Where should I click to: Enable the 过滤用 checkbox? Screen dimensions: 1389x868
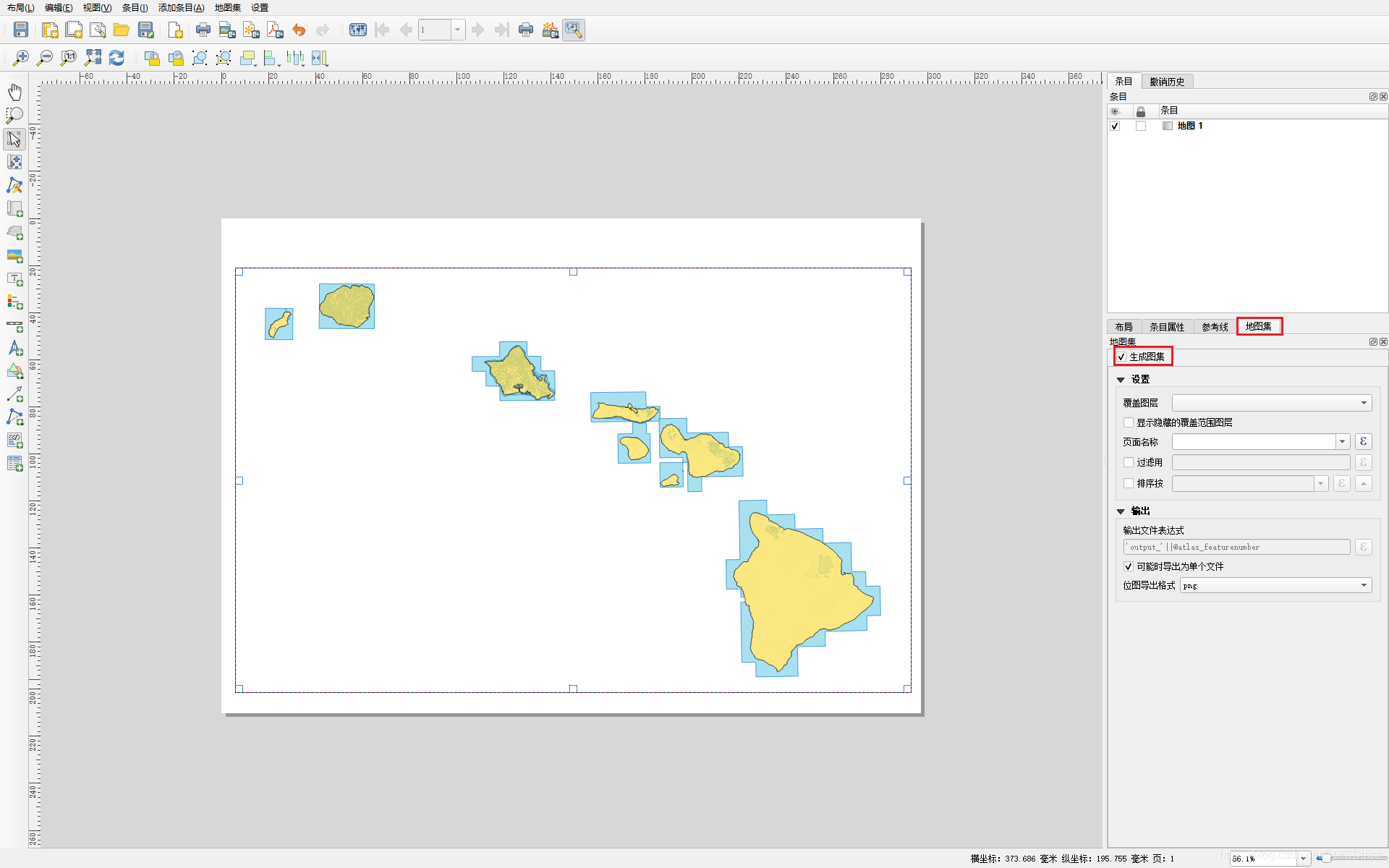tap(1129, 462)
